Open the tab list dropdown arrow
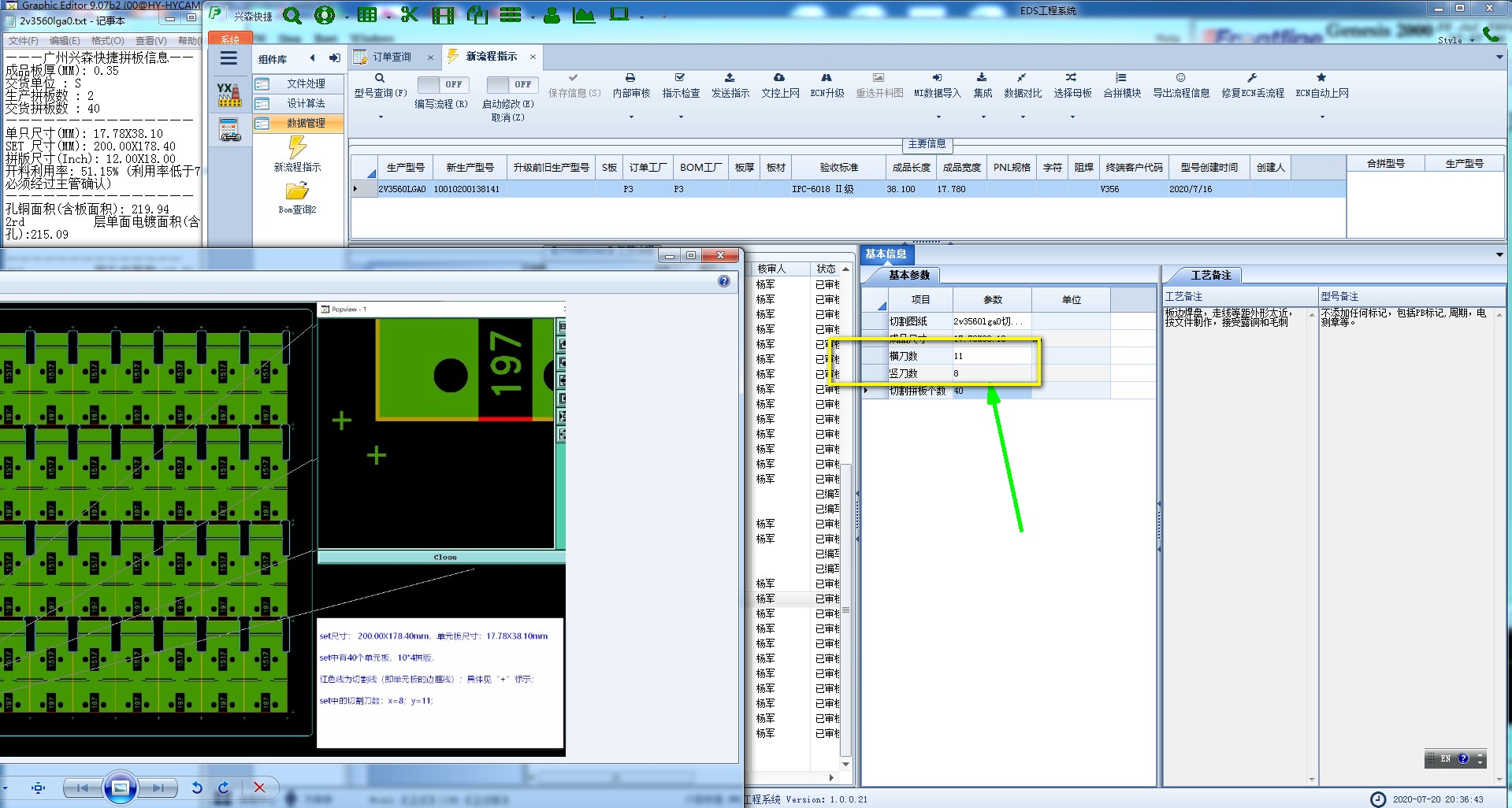1512x808 pixels. click(1499, 57)
